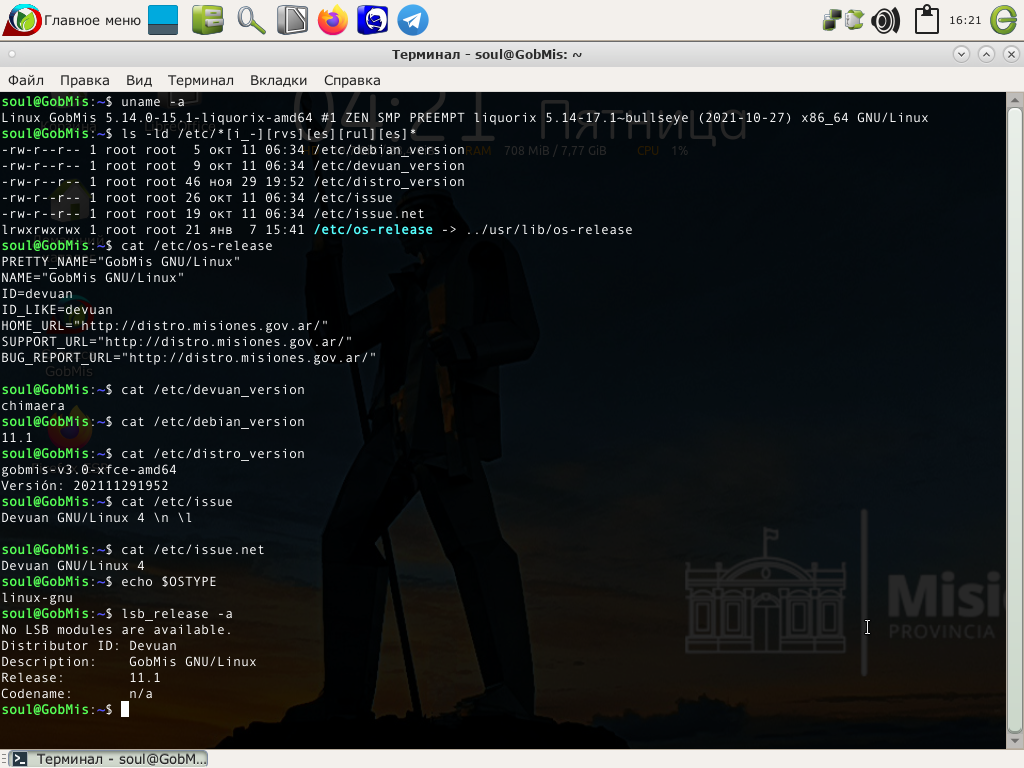Click the "lsb_release -a" command
This screenshot has width=1024, height=768.
176,614
